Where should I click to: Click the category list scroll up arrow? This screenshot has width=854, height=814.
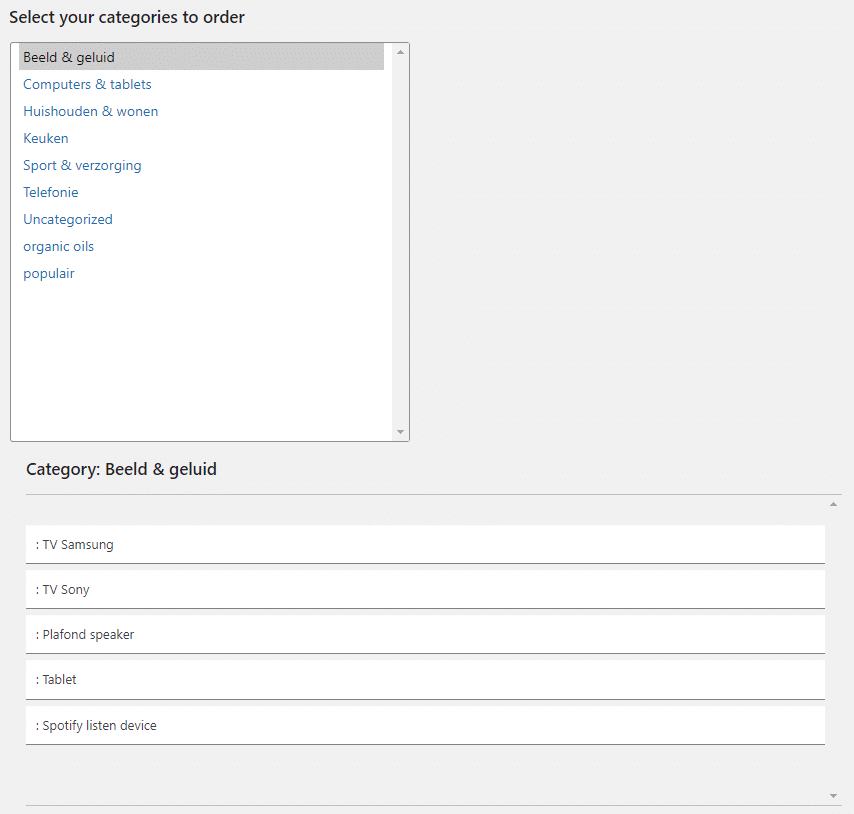400,52
